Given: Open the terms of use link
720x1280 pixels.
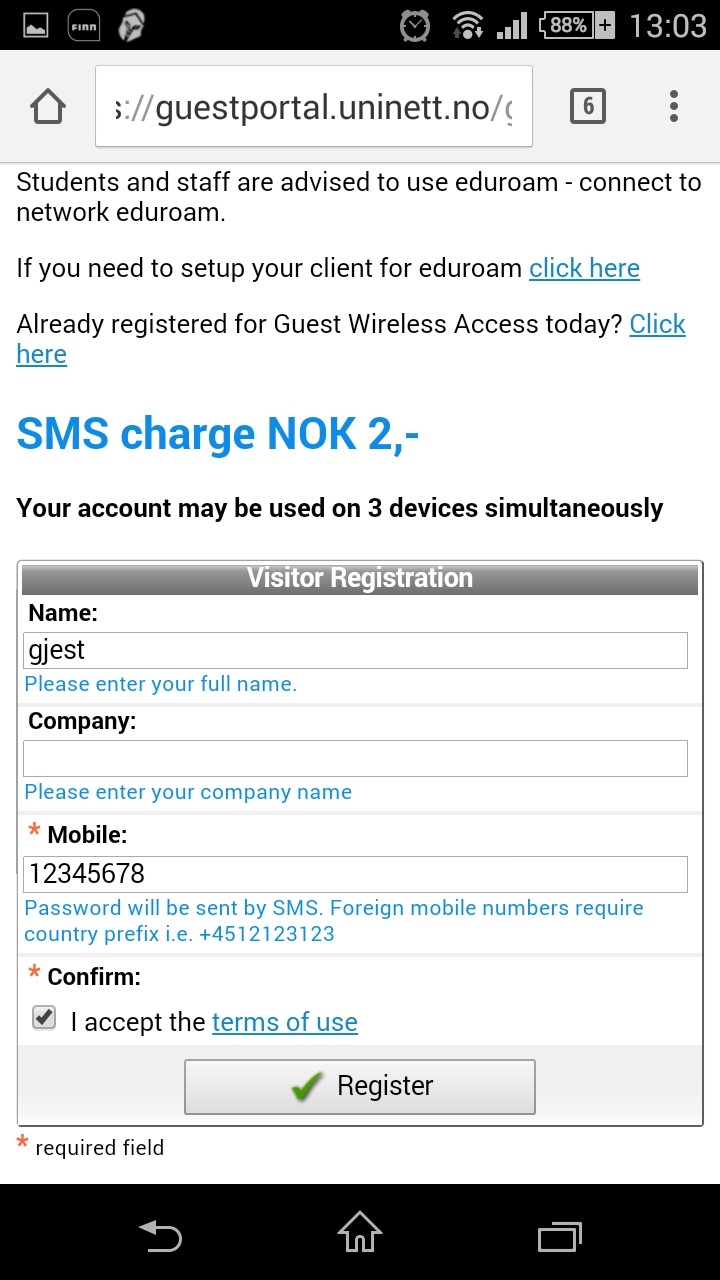Looking at the screenshot, I should (285, 1022).
